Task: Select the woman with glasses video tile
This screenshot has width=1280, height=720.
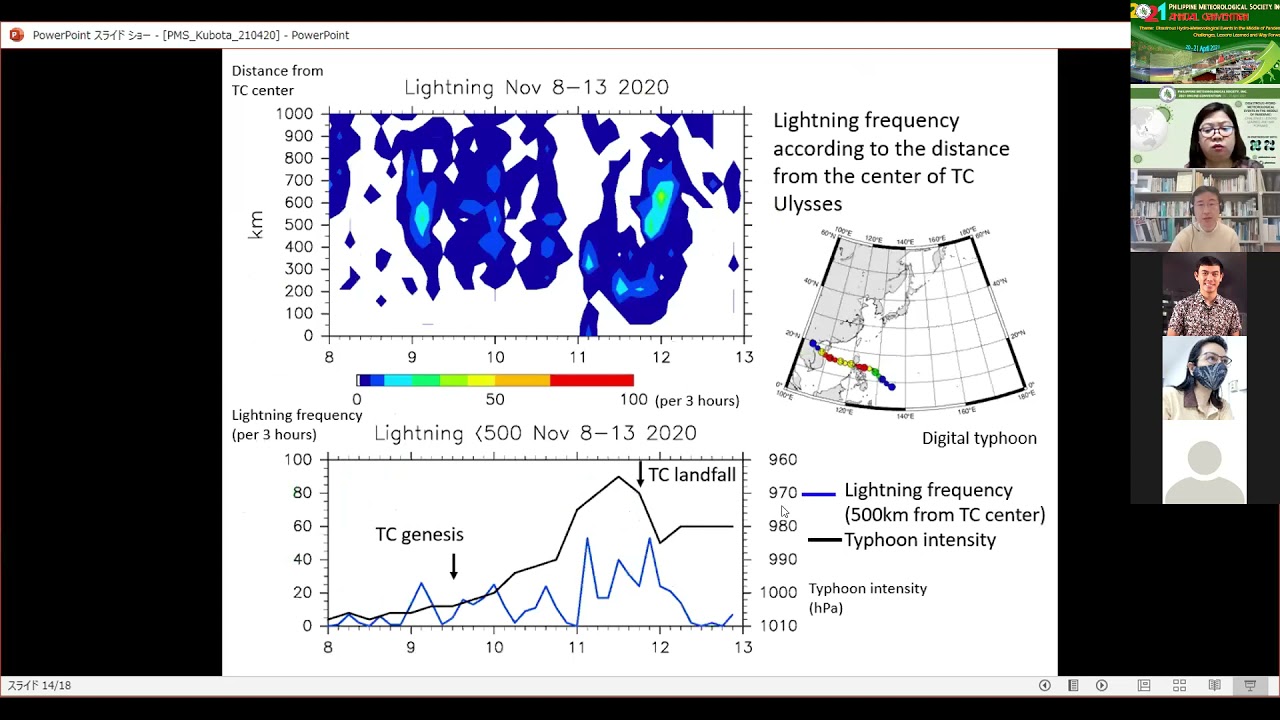Action: (x=1205, y=127)
